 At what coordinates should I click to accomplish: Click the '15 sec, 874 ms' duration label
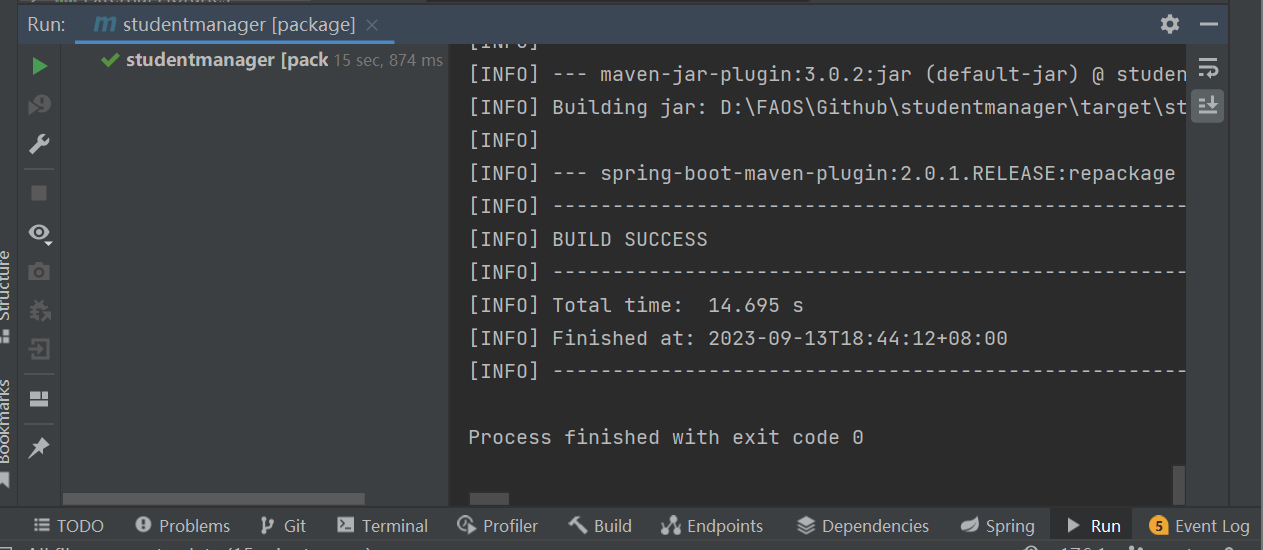click(388, 61)
